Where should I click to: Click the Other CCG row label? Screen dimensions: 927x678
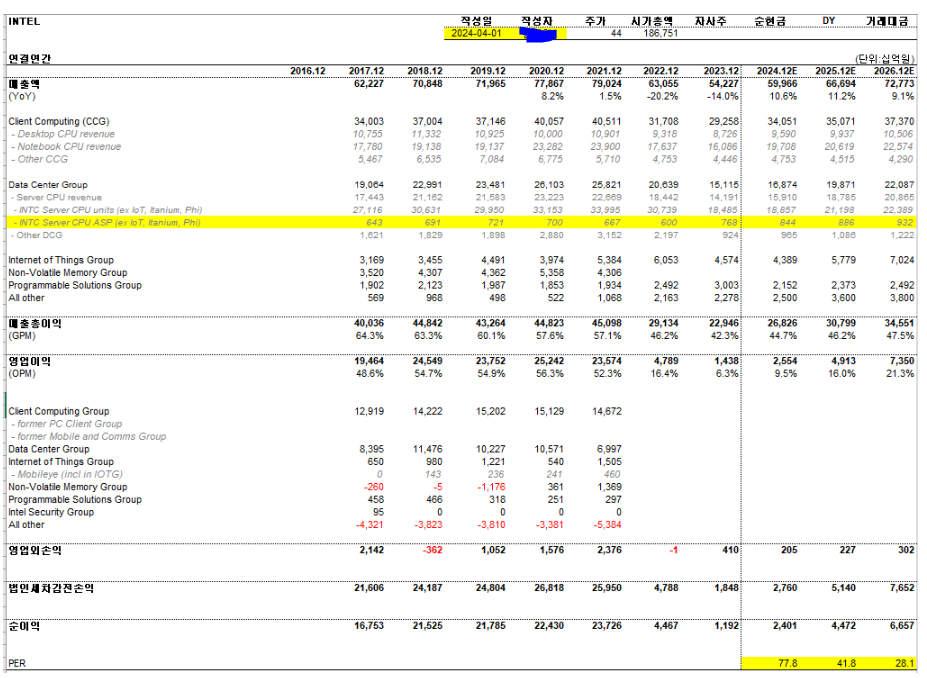(x=40, y=159)
